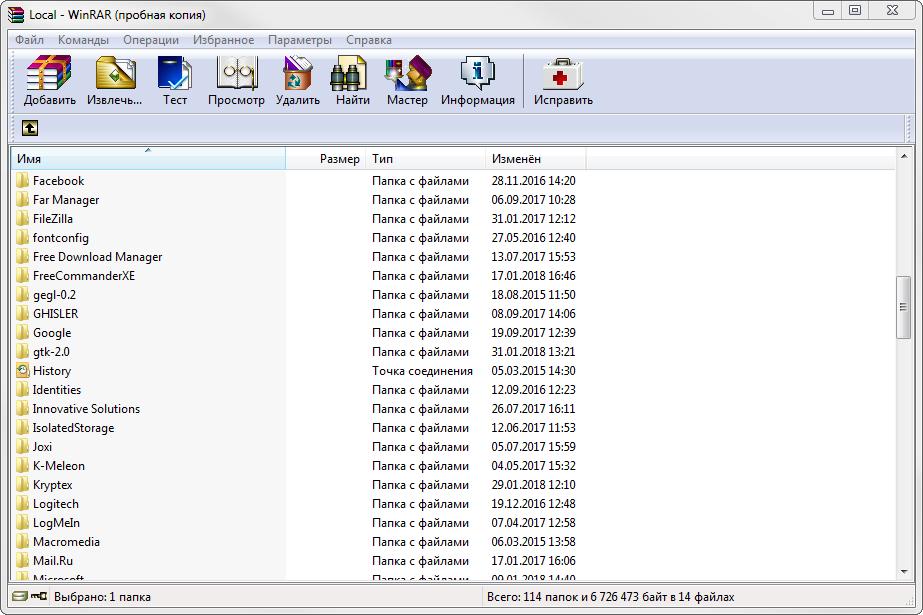The image size is (923, 615).
Task: Click date 06.03.2015 13:58
Action: (x=533, y=541)
